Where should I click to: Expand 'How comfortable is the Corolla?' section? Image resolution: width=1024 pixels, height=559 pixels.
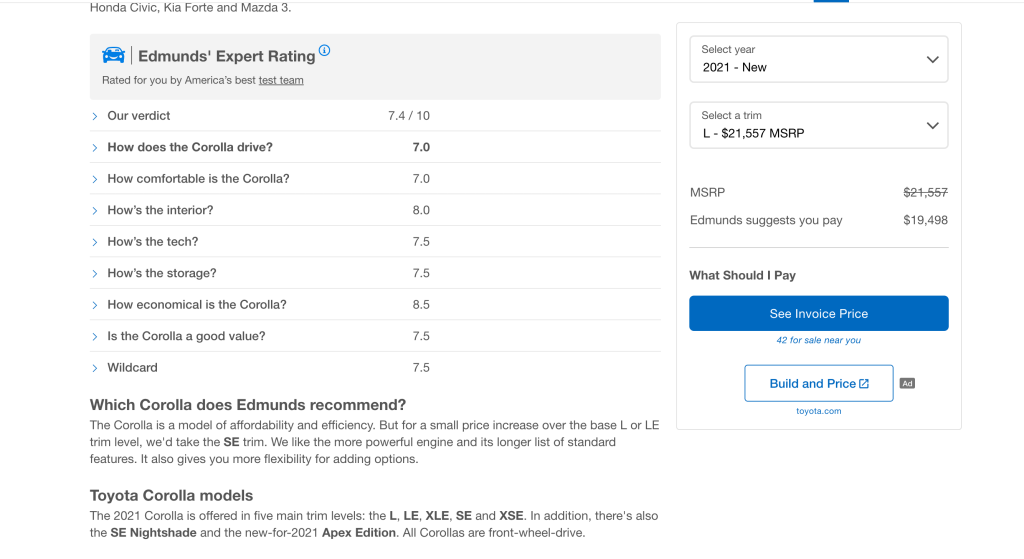coord(198,179)
